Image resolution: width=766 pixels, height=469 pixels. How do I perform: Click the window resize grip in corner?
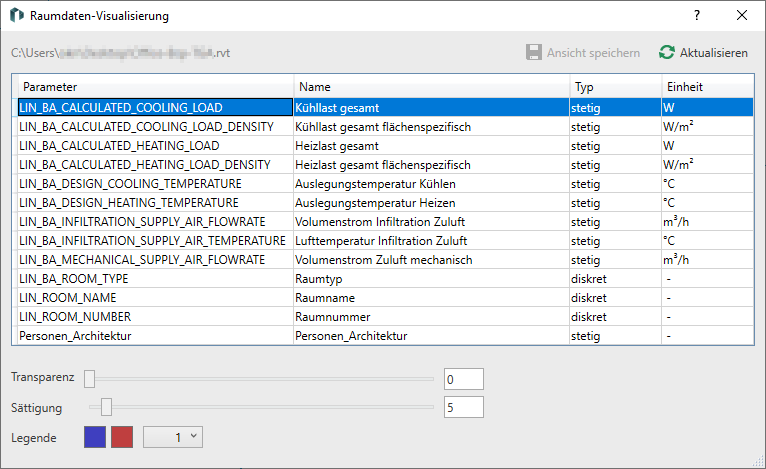(759, 462)
